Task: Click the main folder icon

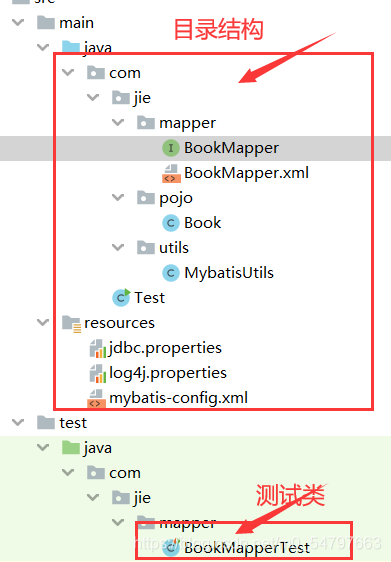Action: coord(46,22)
